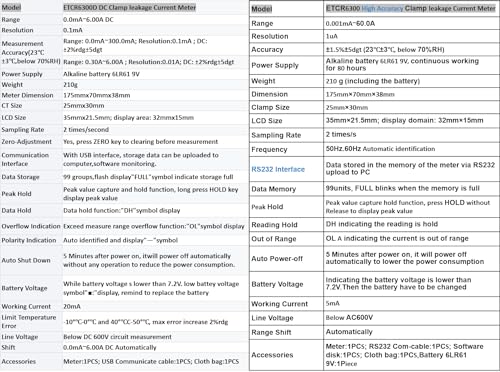
Task: Select the '210g' weight value
Action: pos(70,85)
